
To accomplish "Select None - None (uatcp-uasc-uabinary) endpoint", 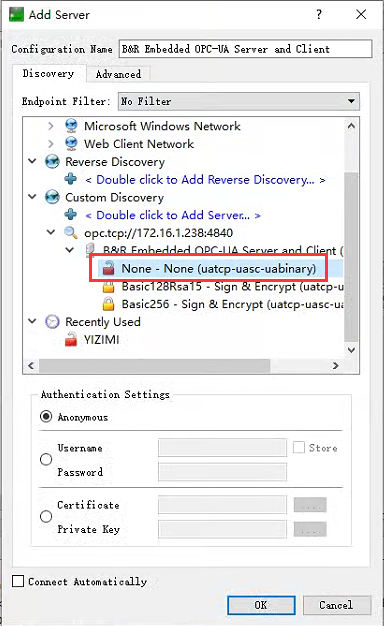I will pos(219,269).
